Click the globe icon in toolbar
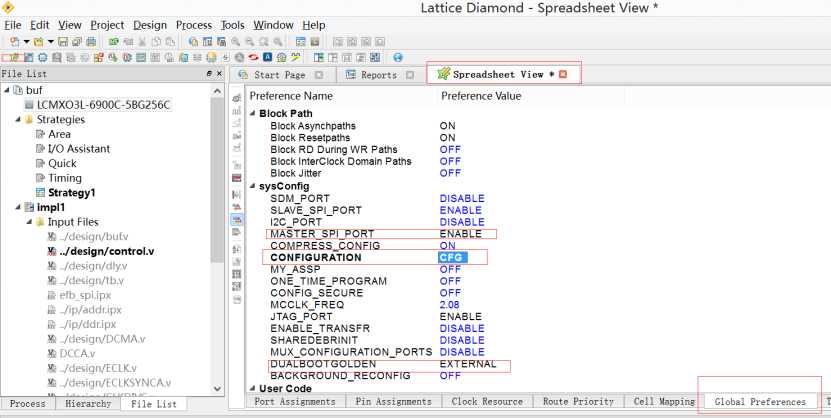The image size is (831, 418). point(397,57)
